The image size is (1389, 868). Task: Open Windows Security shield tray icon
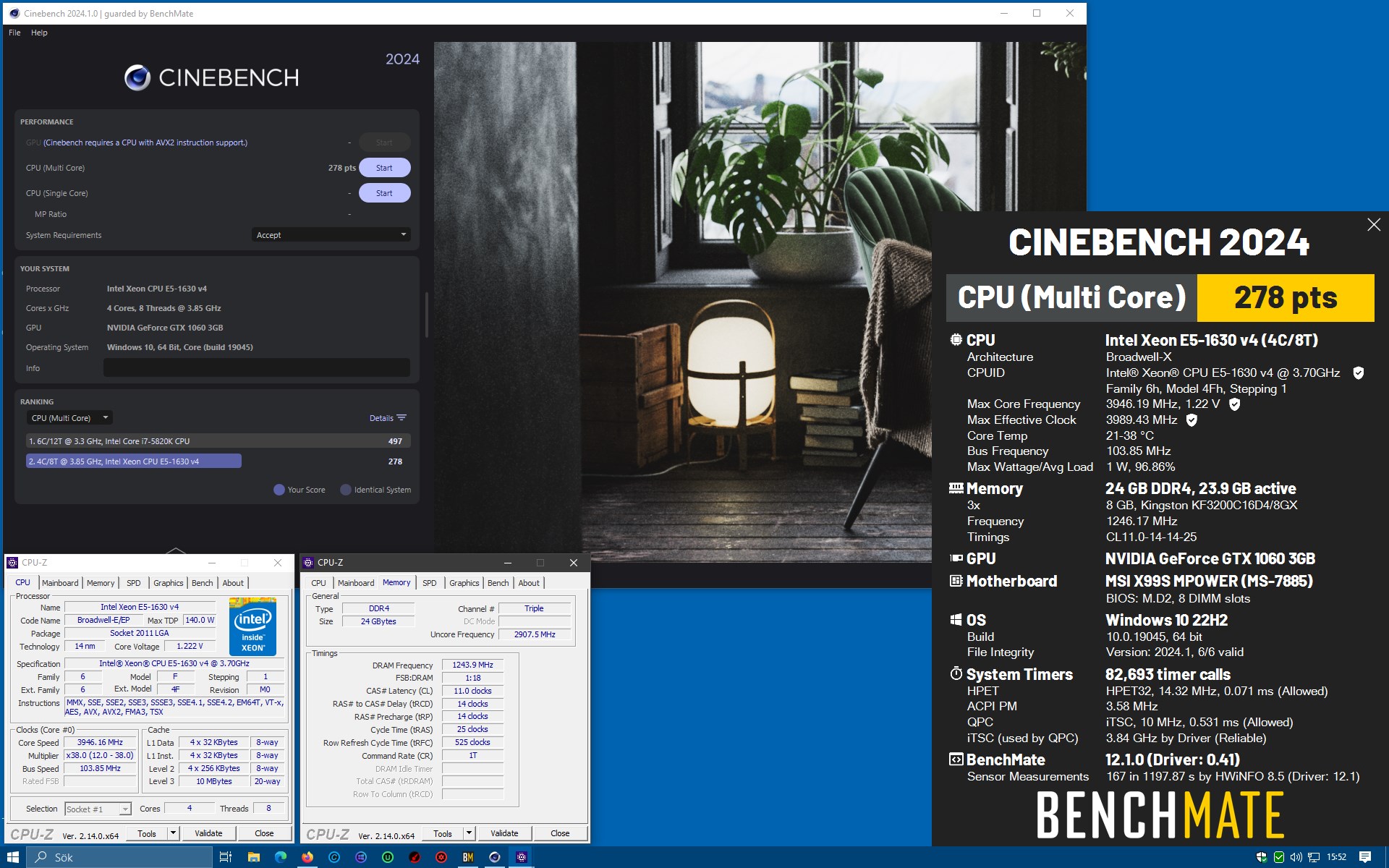click(x=1262, y=857)
